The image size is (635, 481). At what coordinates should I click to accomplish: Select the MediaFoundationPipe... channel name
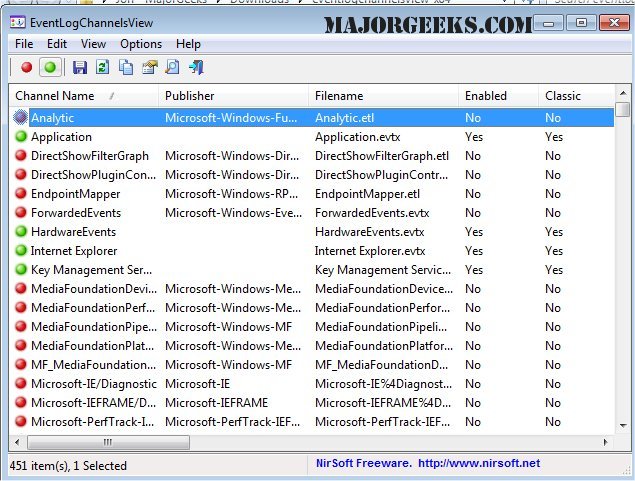point(94,327)
